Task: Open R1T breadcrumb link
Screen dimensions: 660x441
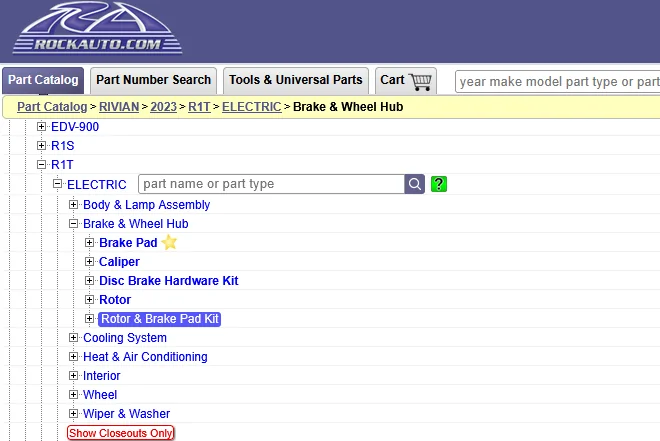Action: 199,107
